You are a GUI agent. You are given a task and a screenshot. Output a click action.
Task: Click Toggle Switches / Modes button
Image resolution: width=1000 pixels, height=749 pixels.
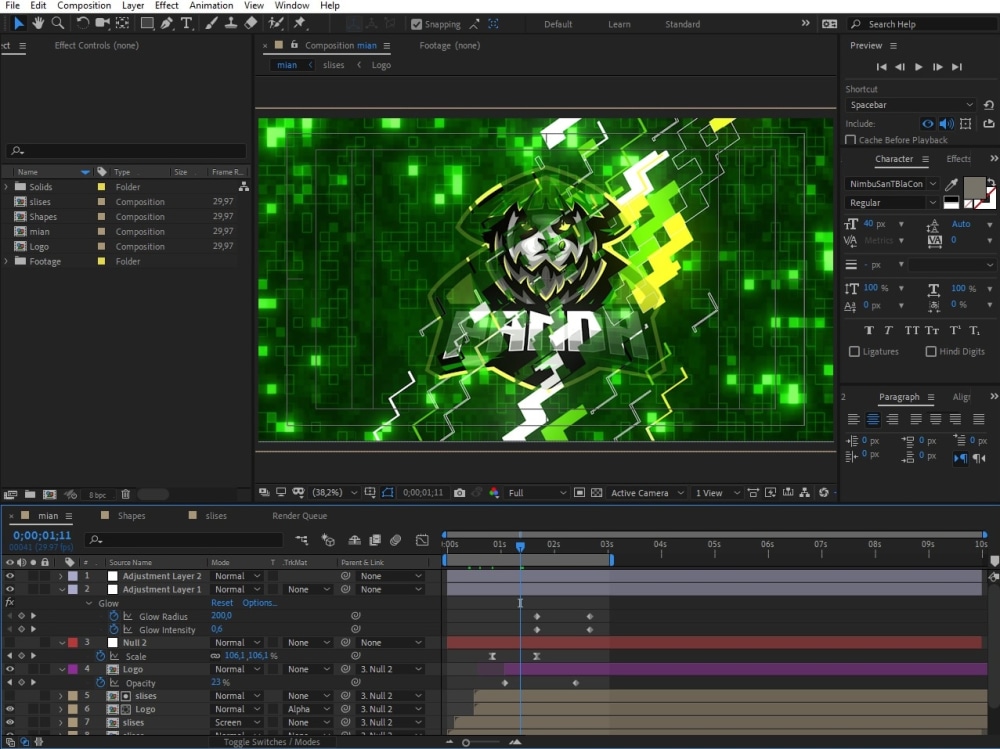click(x=272, y=742)
